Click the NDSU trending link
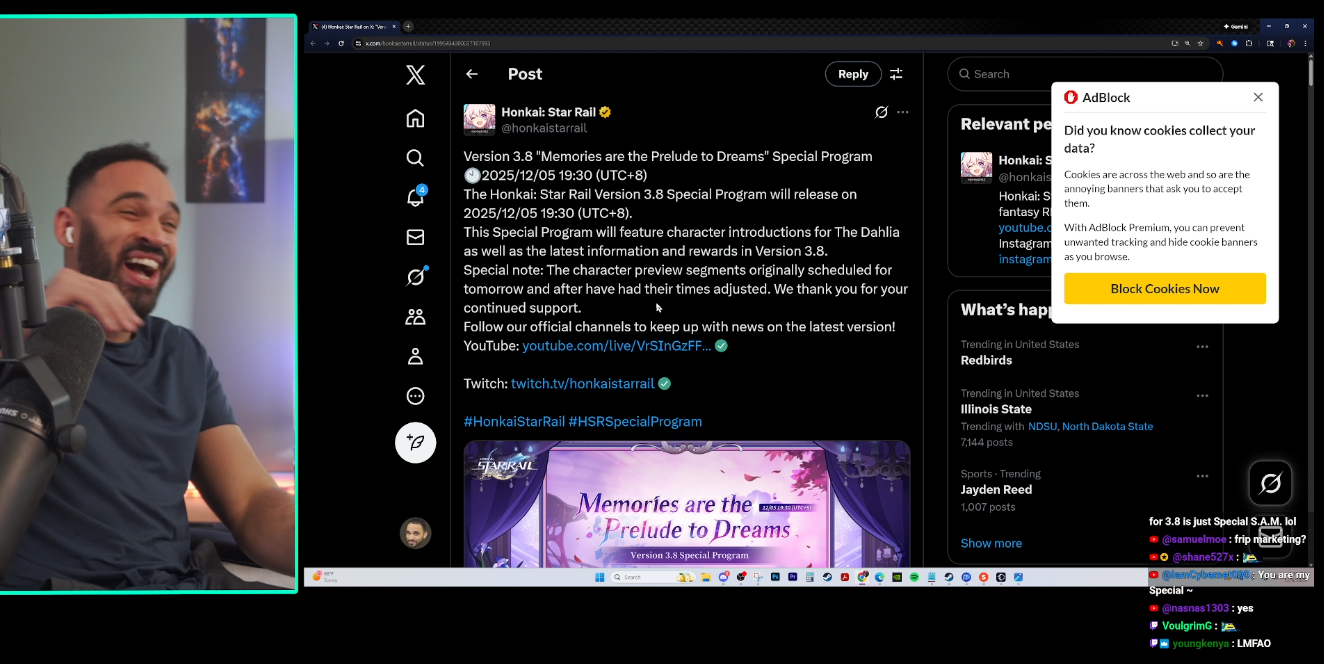Screen dimensions: 1324x664 click(x=1042, y=426)
